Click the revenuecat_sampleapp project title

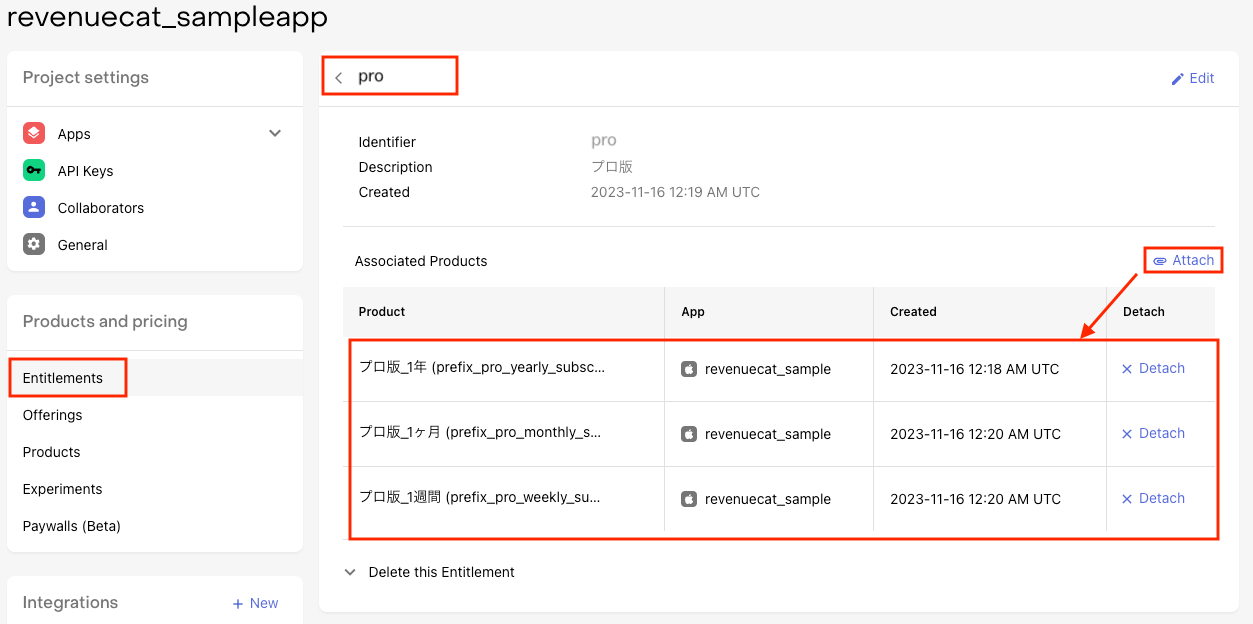click(167, 17)
